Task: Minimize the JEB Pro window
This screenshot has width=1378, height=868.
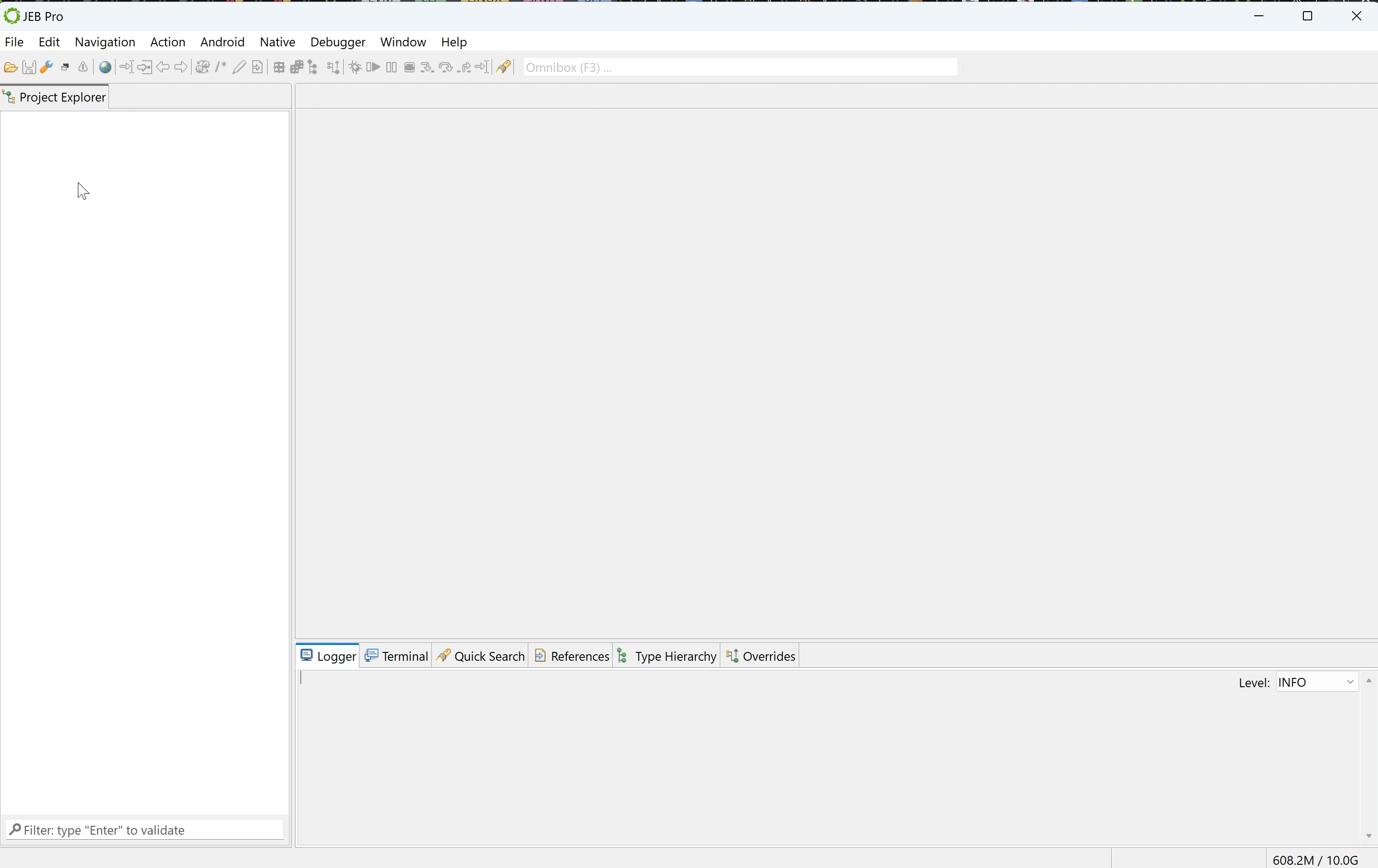Action: click(1259, 16)
